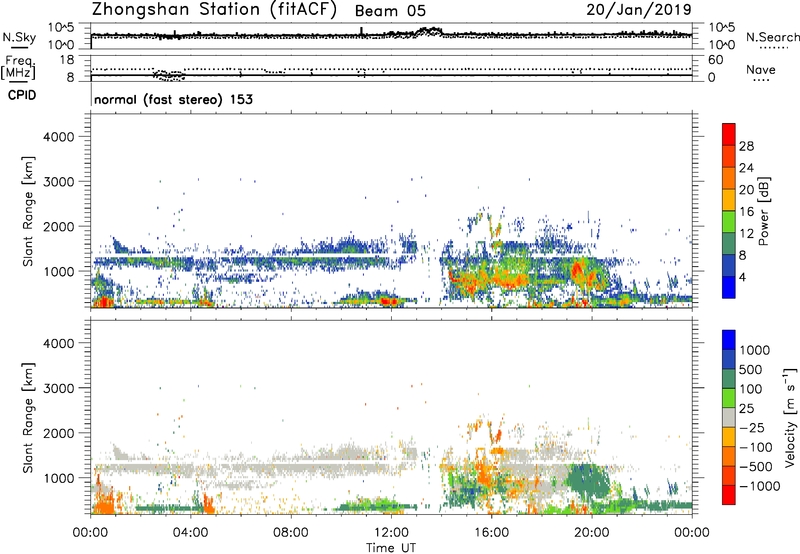
Task: Click the gray segment of the velocity colorbar
Action: pyautogui.click(x=729, y=418)
